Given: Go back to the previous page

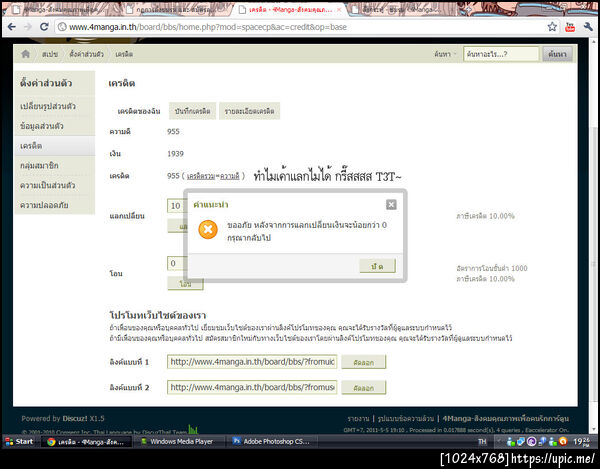Looking at the screenshot, I should (11, 27).
